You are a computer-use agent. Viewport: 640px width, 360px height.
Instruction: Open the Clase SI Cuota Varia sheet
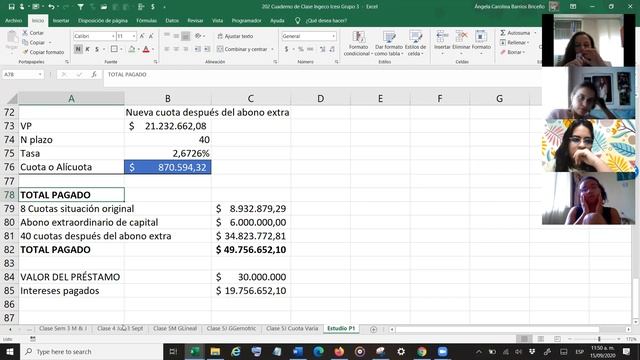(292, 329)
